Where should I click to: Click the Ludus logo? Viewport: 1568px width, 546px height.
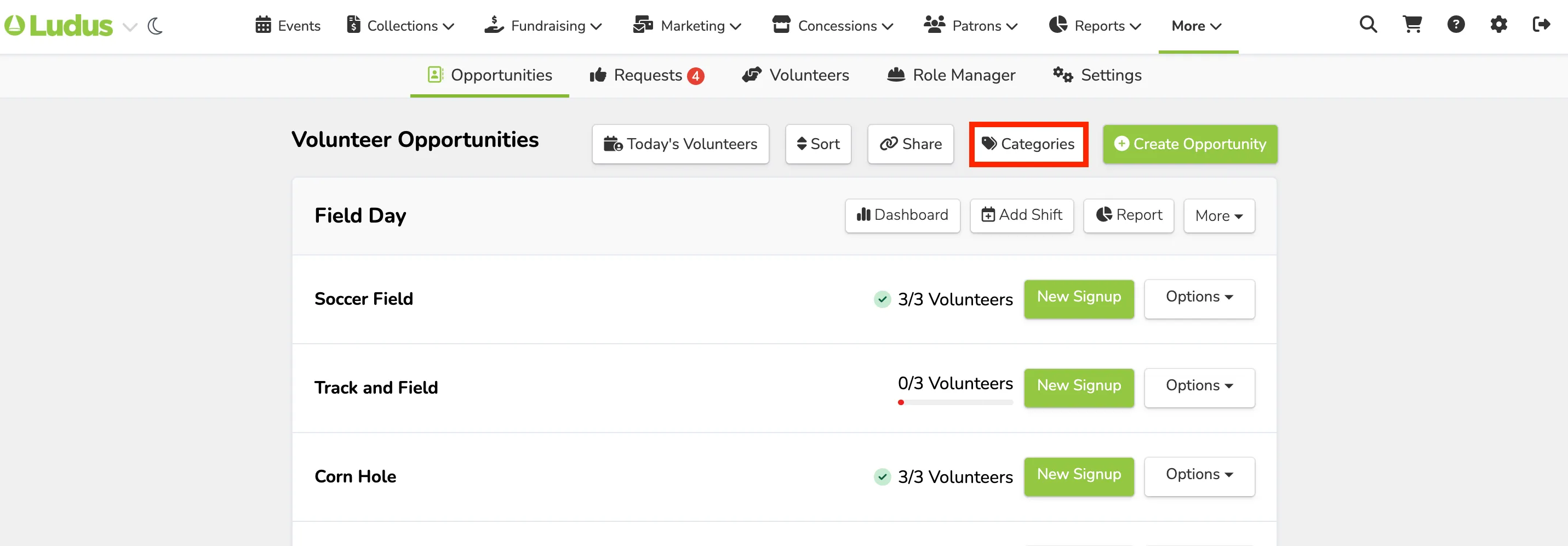tap(59, 26)
